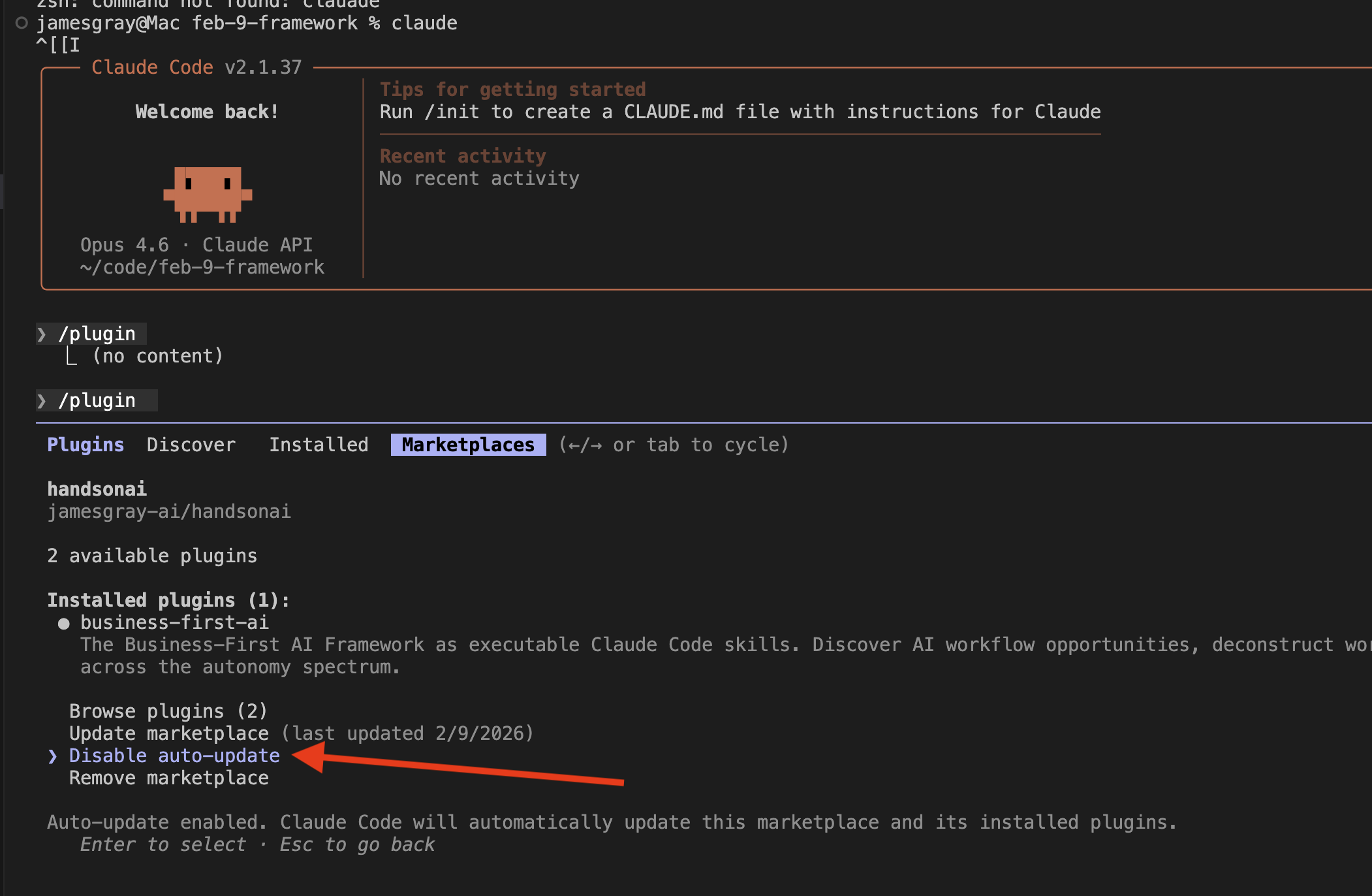Click the bullet icon beside business-first-ai
Image resolution: width=1372 pixels, height=896 pixels.
[63, 623]
